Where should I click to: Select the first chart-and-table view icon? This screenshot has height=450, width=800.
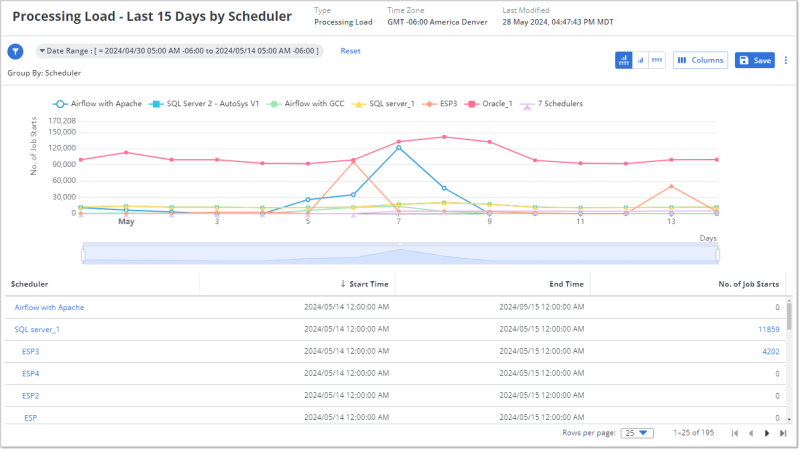[x=624, y=60]
